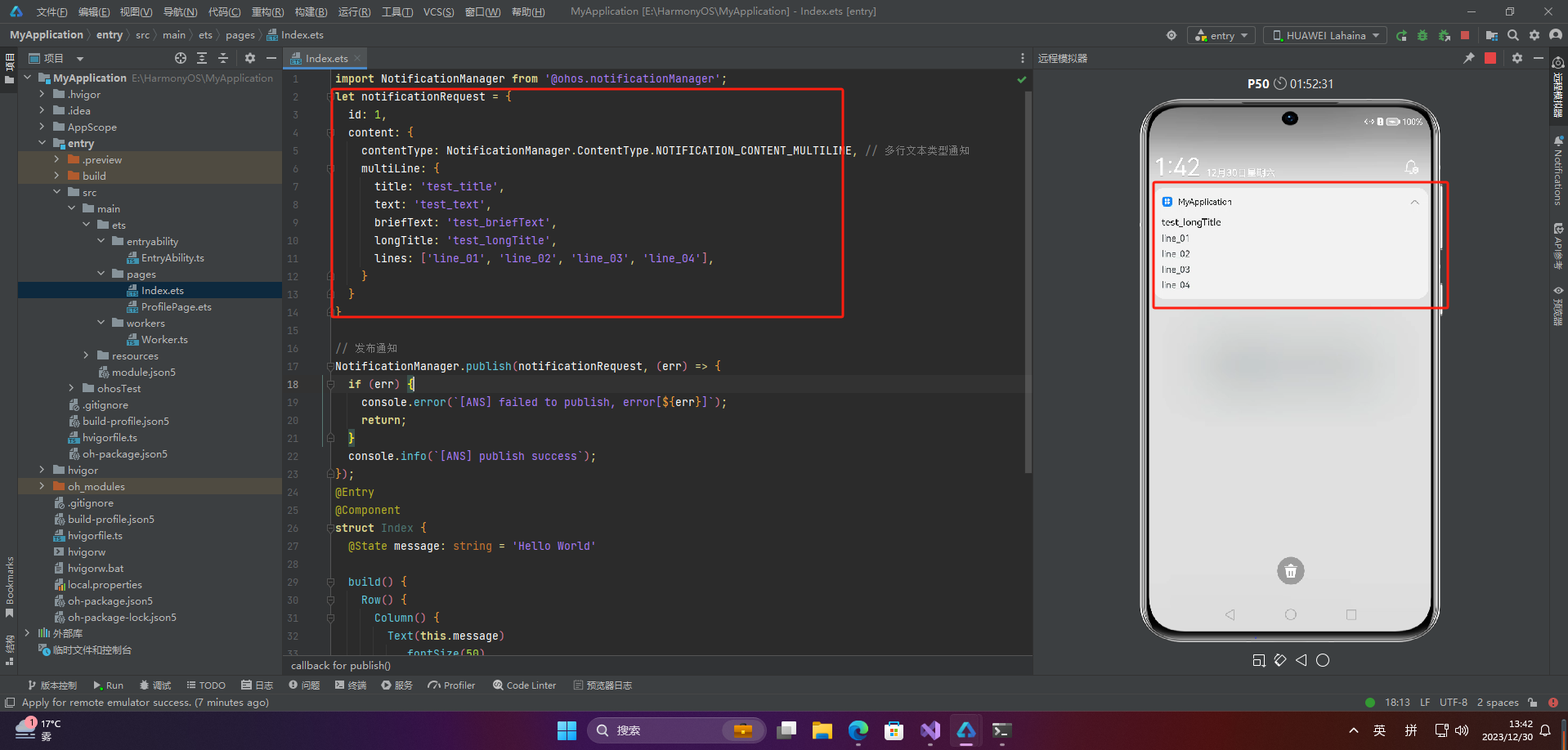The height and width of the screenshot is (750, 1568).
Task: Collapse the MyApplication notification card
Action: point(1414,202)
